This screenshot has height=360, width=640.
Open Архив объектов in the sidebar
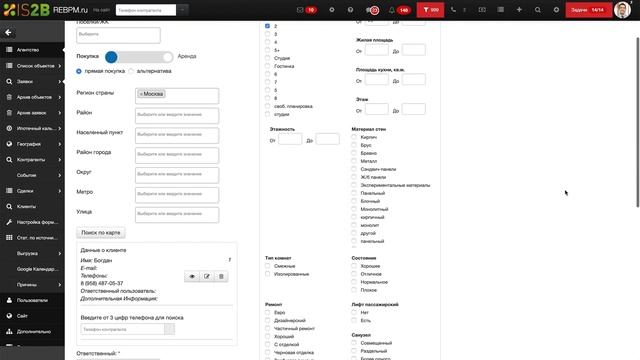(32, 97)
